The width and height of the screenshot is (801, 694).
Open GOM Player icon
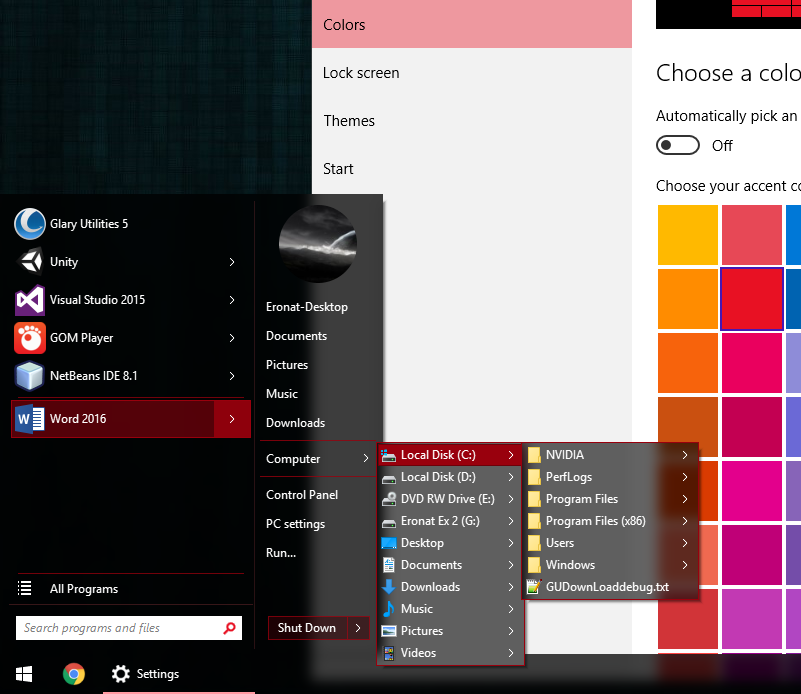pos(30,338)
